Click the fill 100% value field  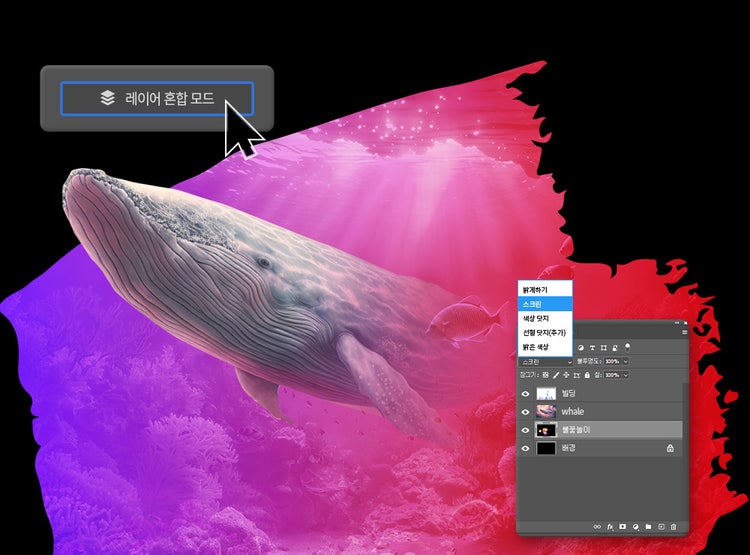click(x=613, y=375)
